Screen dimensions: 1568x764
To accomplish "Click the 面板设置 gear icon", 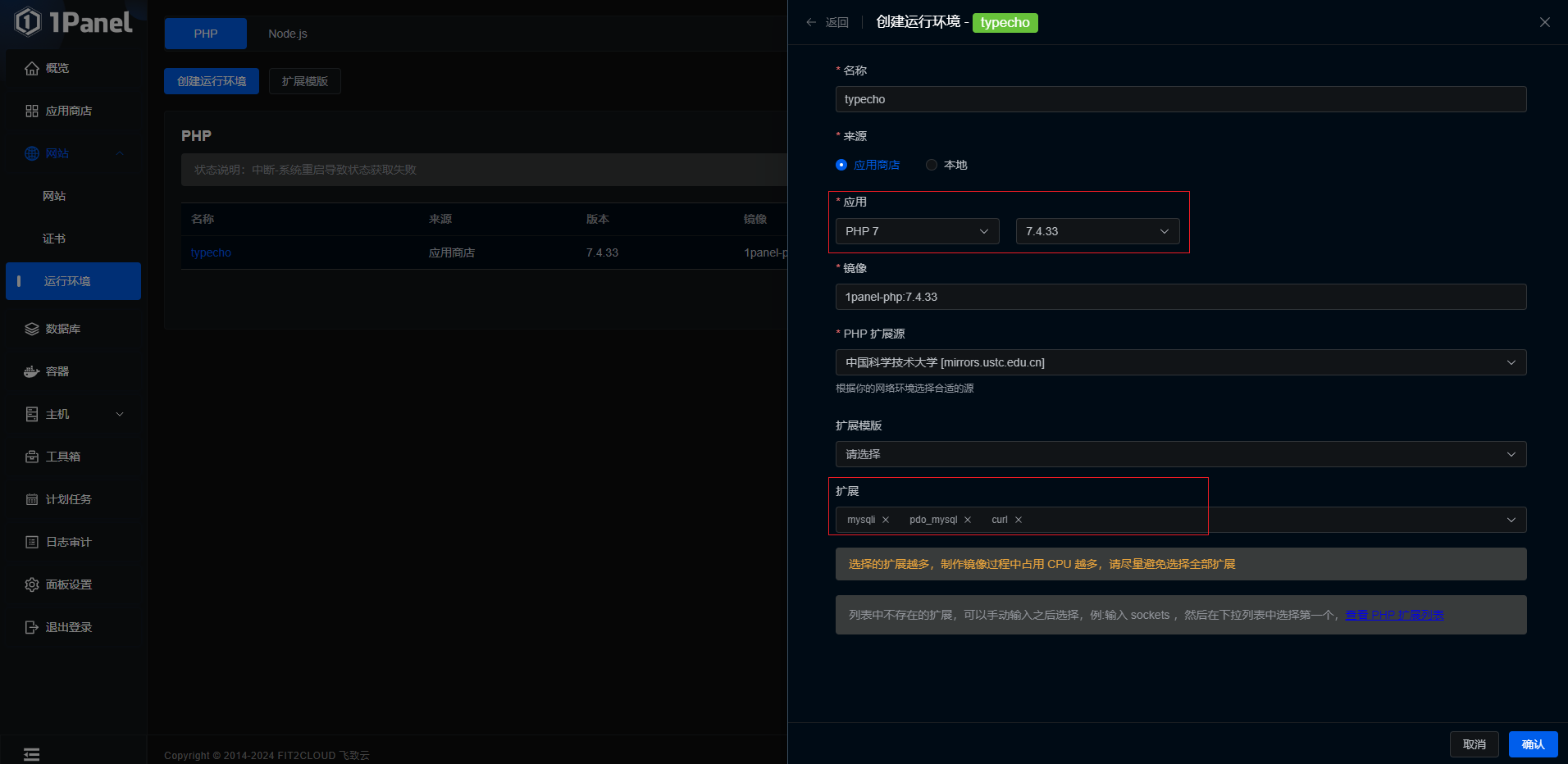I will click(32, 584).
